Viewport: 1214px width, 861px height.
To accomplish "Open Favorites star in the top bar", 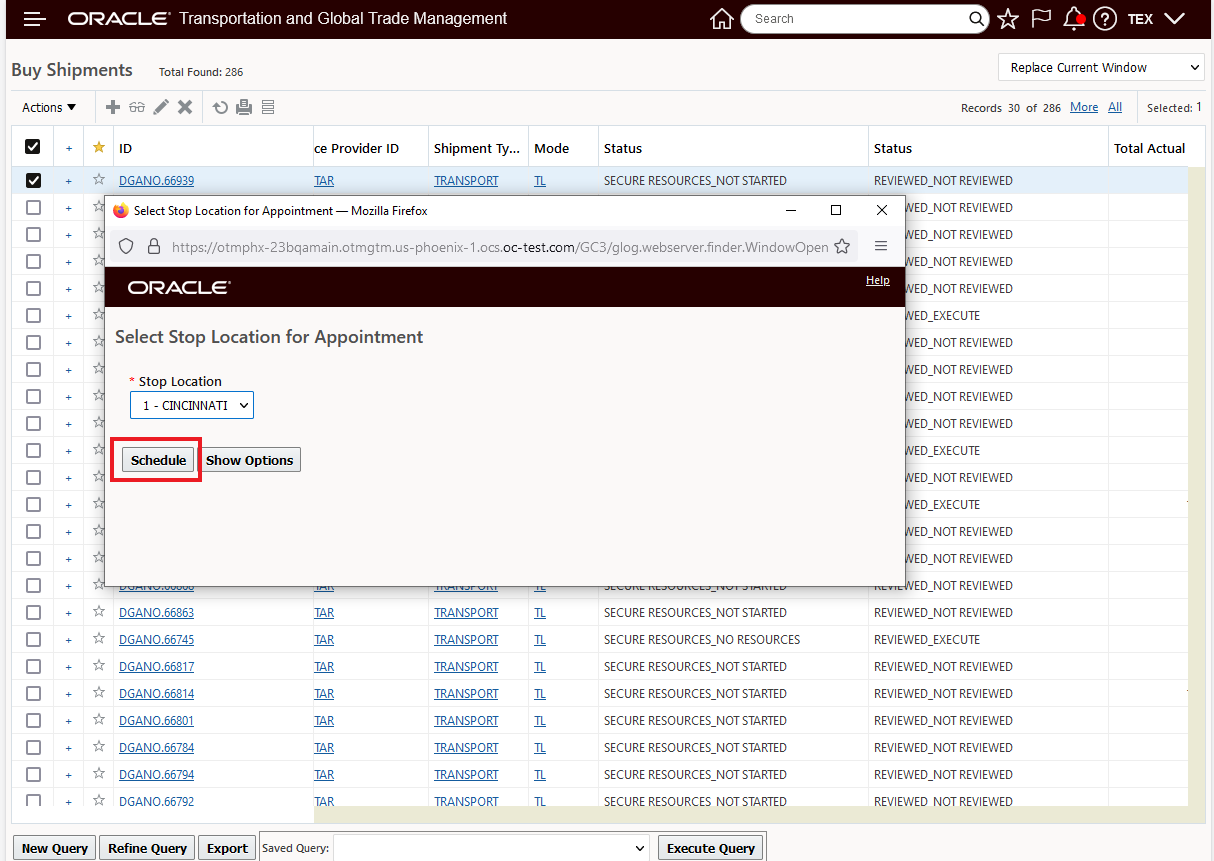I will (x=1008, y=19).
